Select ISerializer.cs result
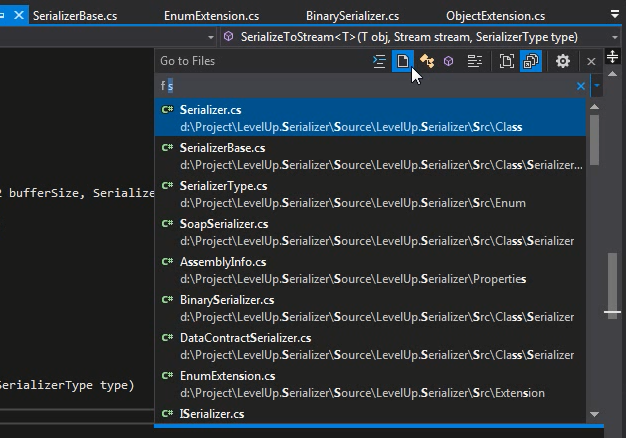The width and height of the screenshot is (626, 438). 370,414
